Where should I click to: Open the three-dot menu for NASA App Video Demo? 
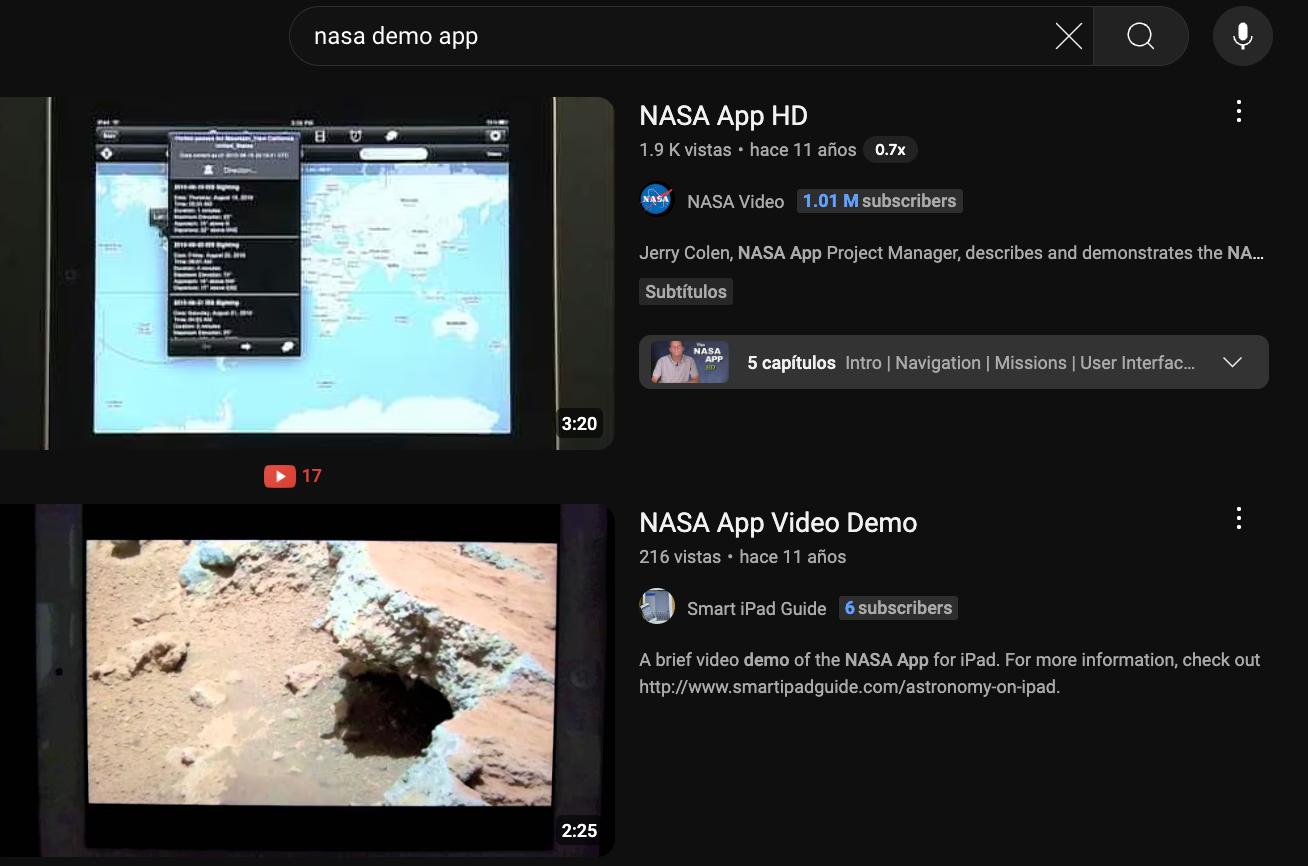point(1238,518)
